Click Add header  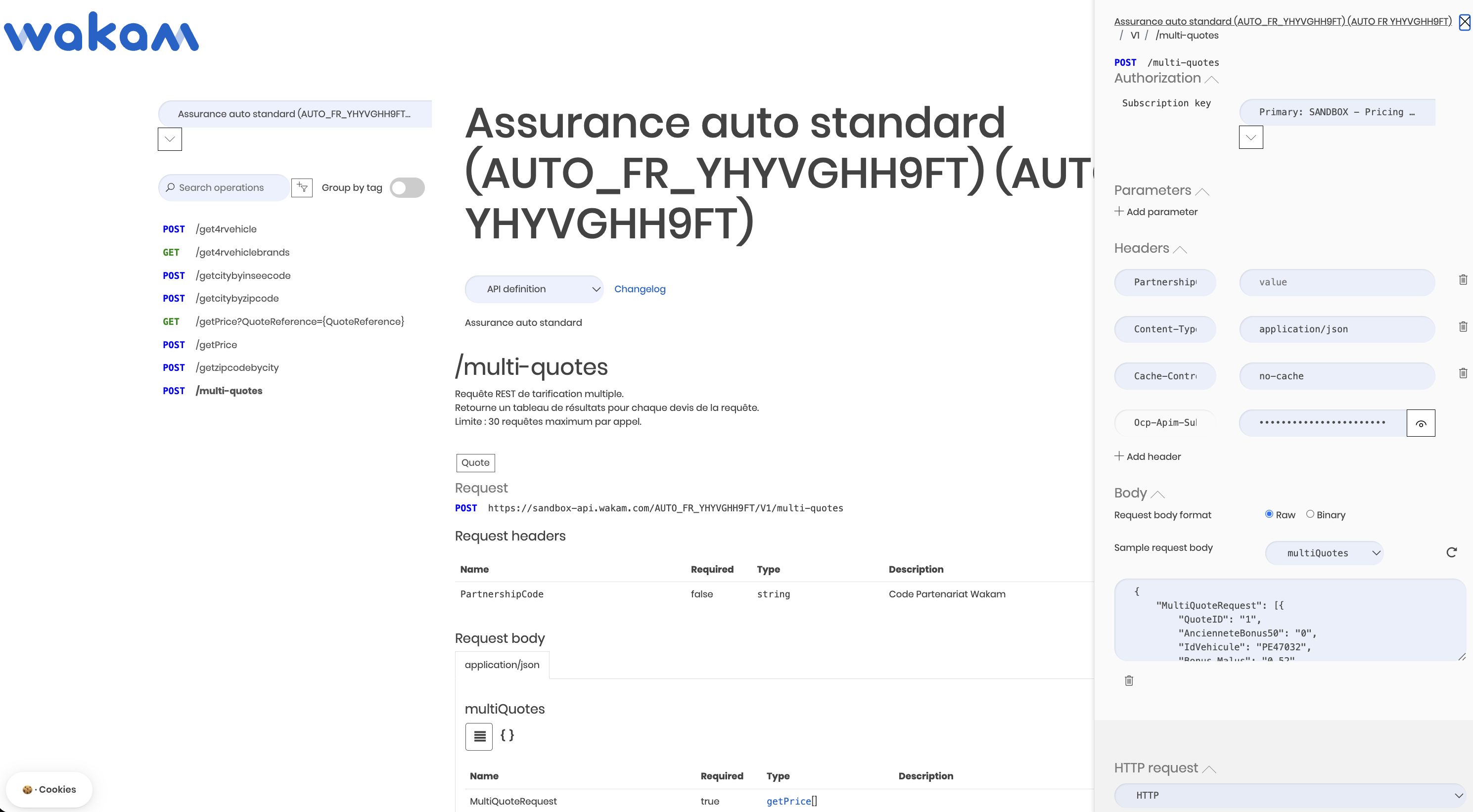[x=1147, y=456]
